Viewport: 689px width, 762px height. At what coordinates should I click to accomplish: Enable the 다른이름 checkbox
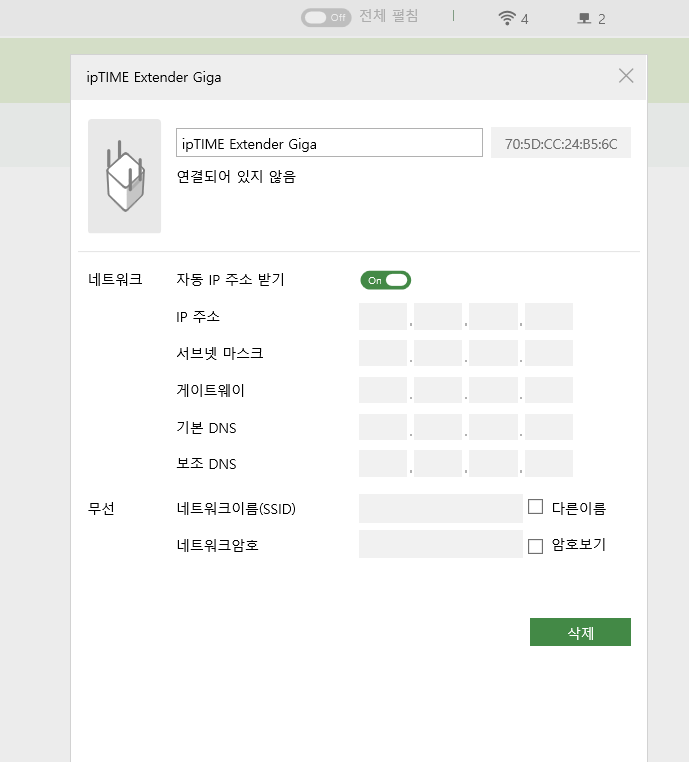tap(535, 507)
